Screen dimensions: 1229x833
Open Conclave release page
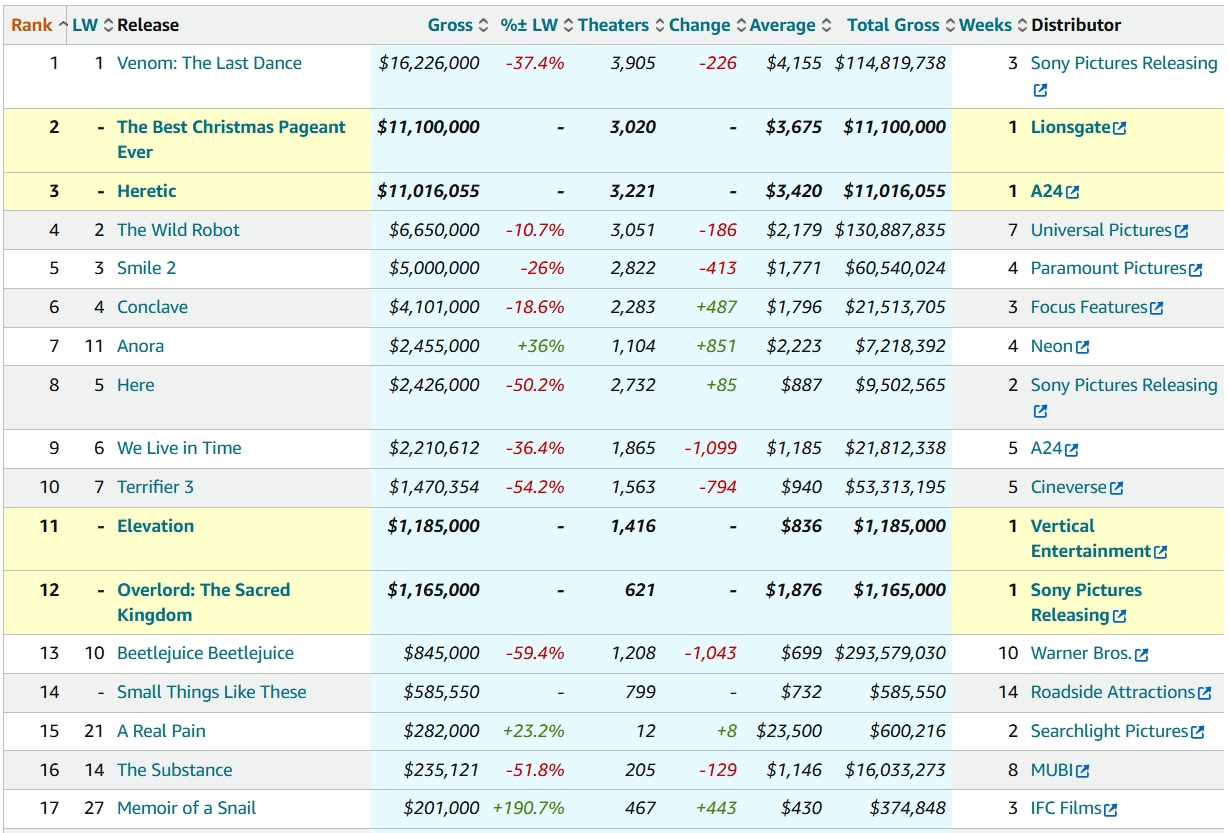[152, 307]
